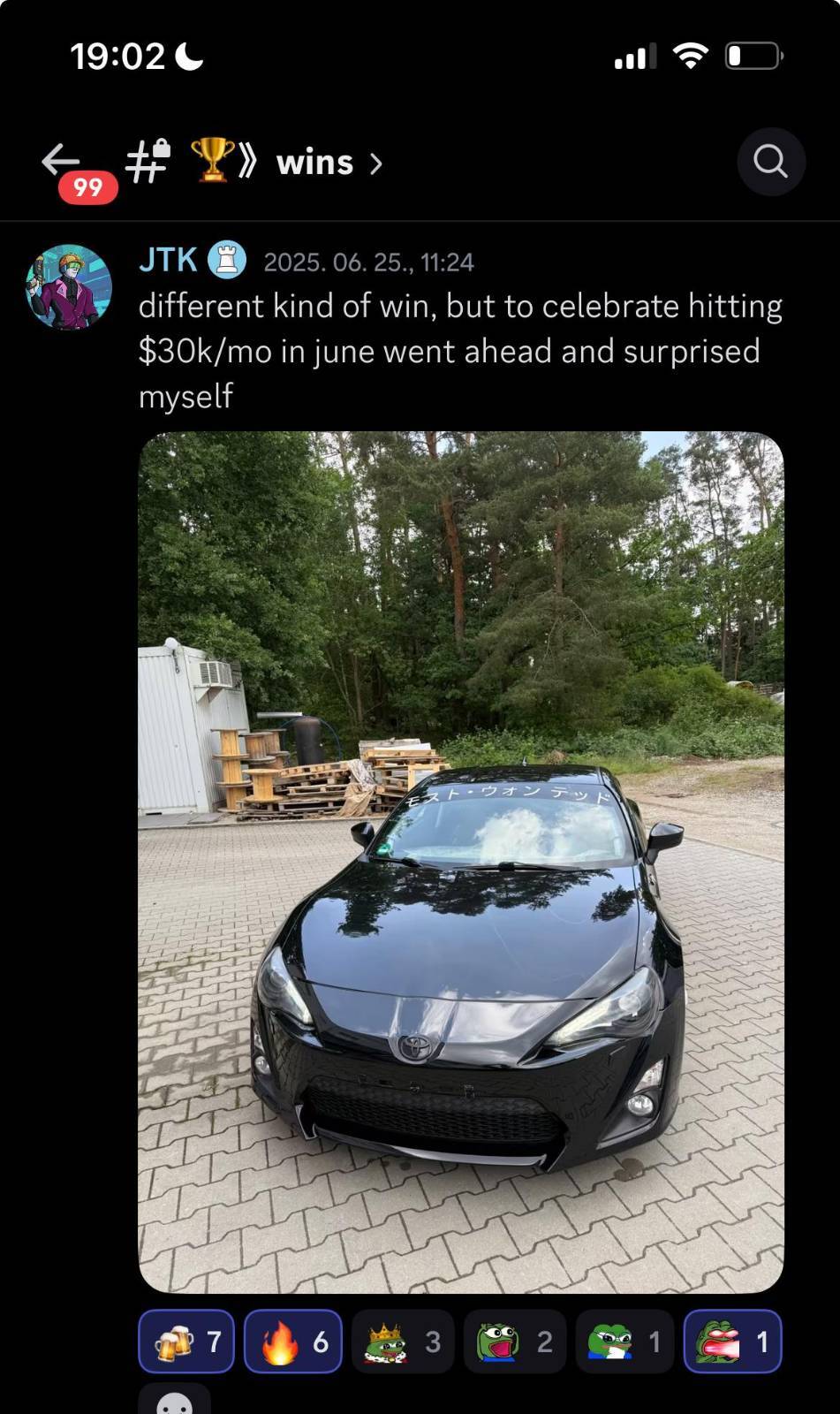Tap the battery indicator in status bar
Image resolution: width=840 pixels, height=1414 pixels.
753,57
